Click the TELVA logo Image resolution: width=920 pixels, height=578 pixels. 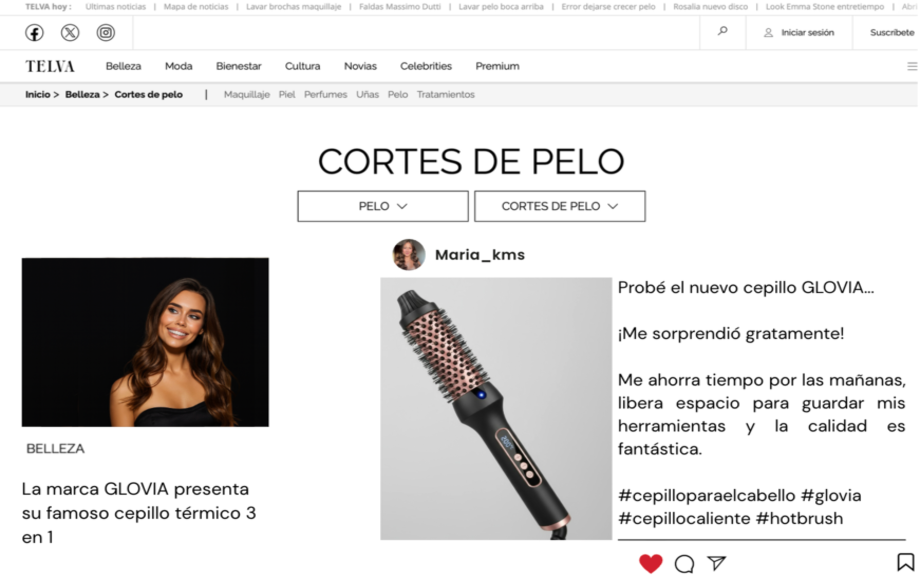tap(50, 66)
